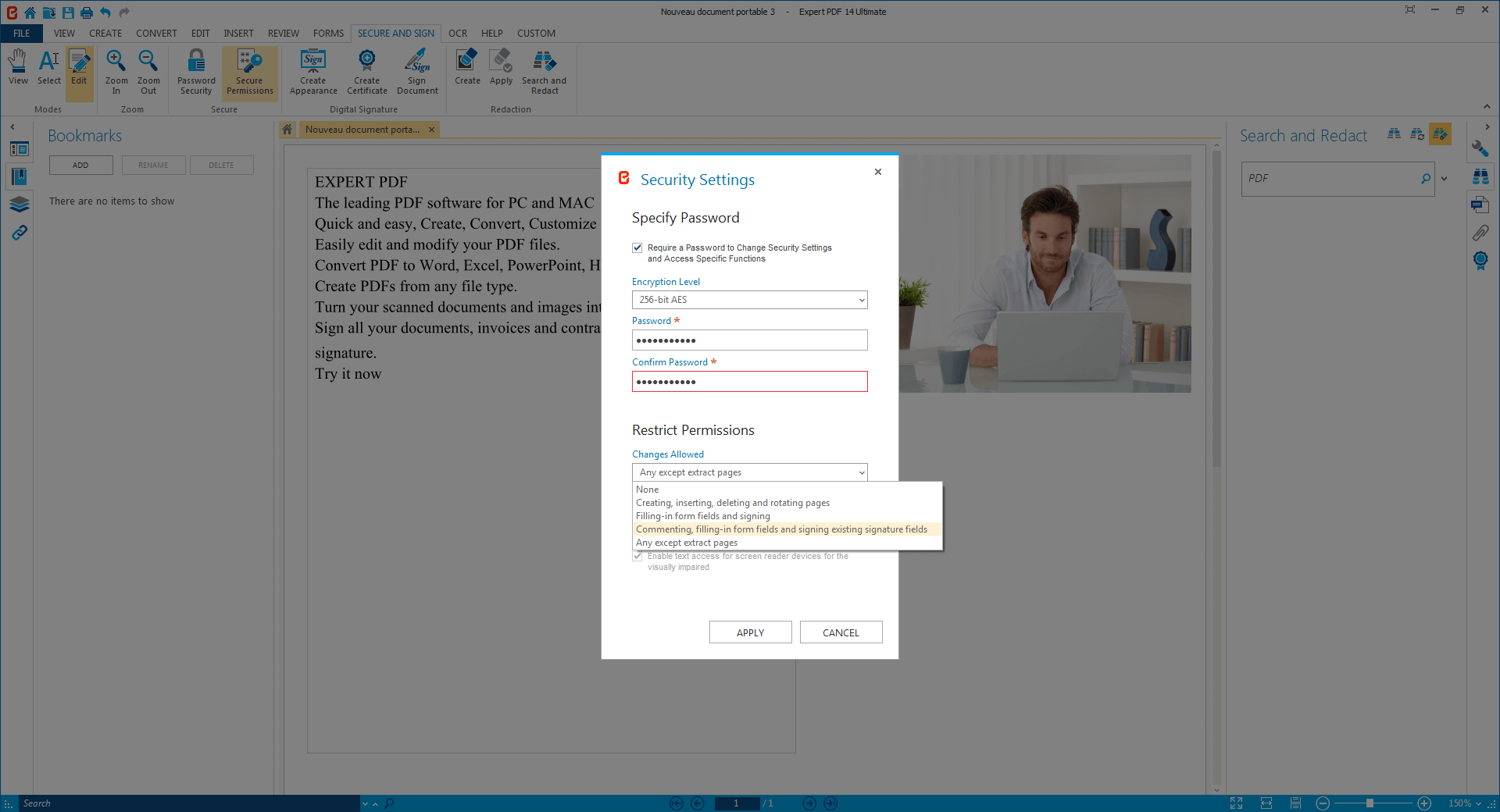Collapse the Changes Allowed dropdown

coord(749,472)
